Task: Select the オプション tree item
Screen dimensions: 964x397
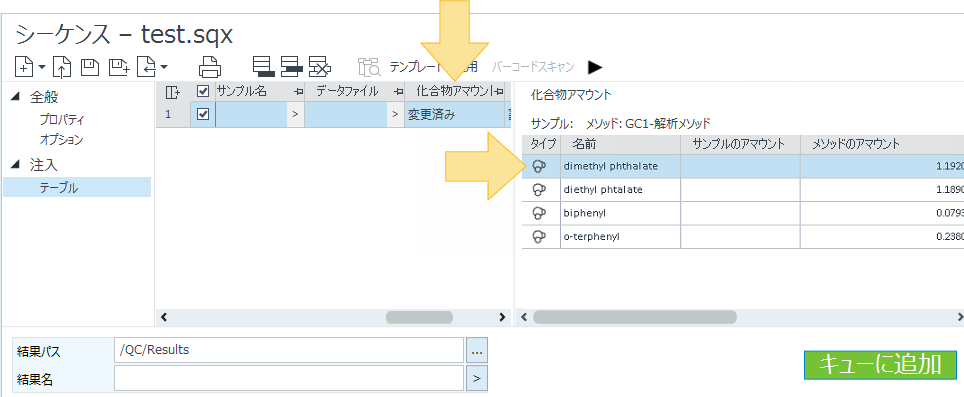Action: 61,140
